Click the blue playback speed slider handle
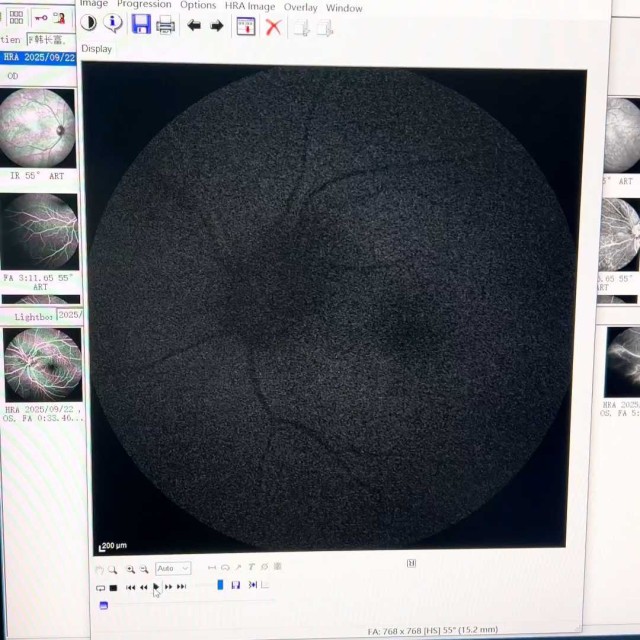This screenshot has height=640, width=640. pos(220,585)
